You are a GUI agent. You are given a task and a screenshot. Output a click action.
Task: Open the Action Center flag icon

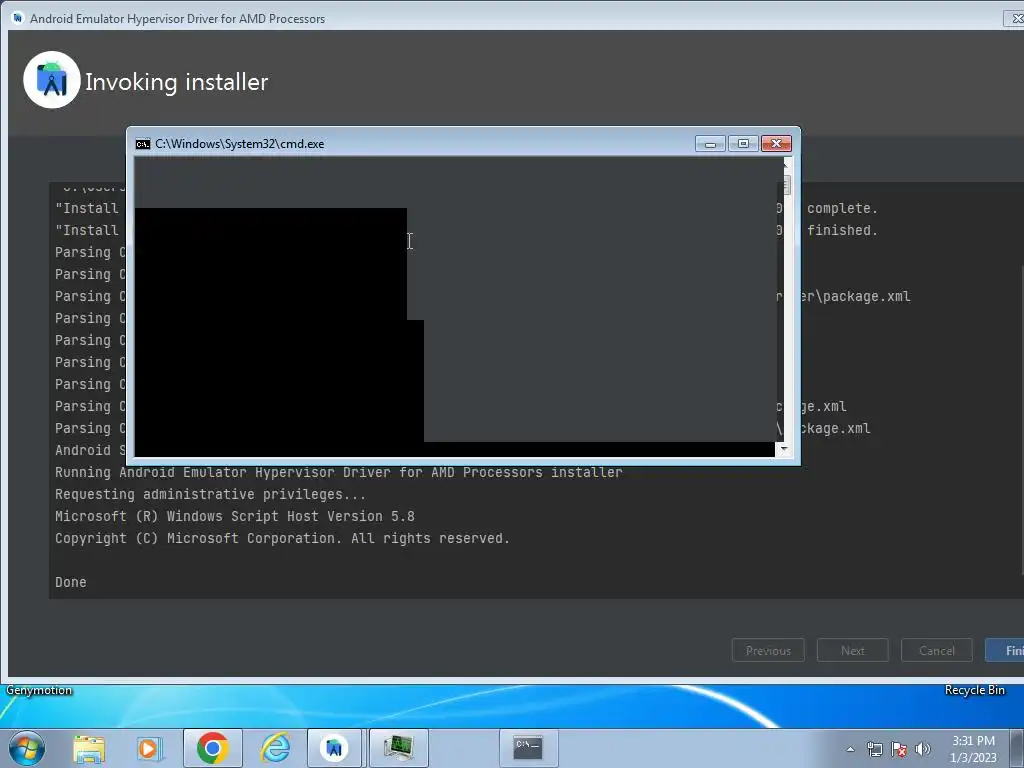(899, 749)
